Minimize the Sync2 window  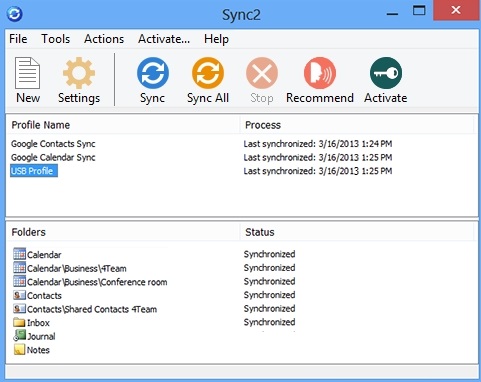tap(392, 13)
